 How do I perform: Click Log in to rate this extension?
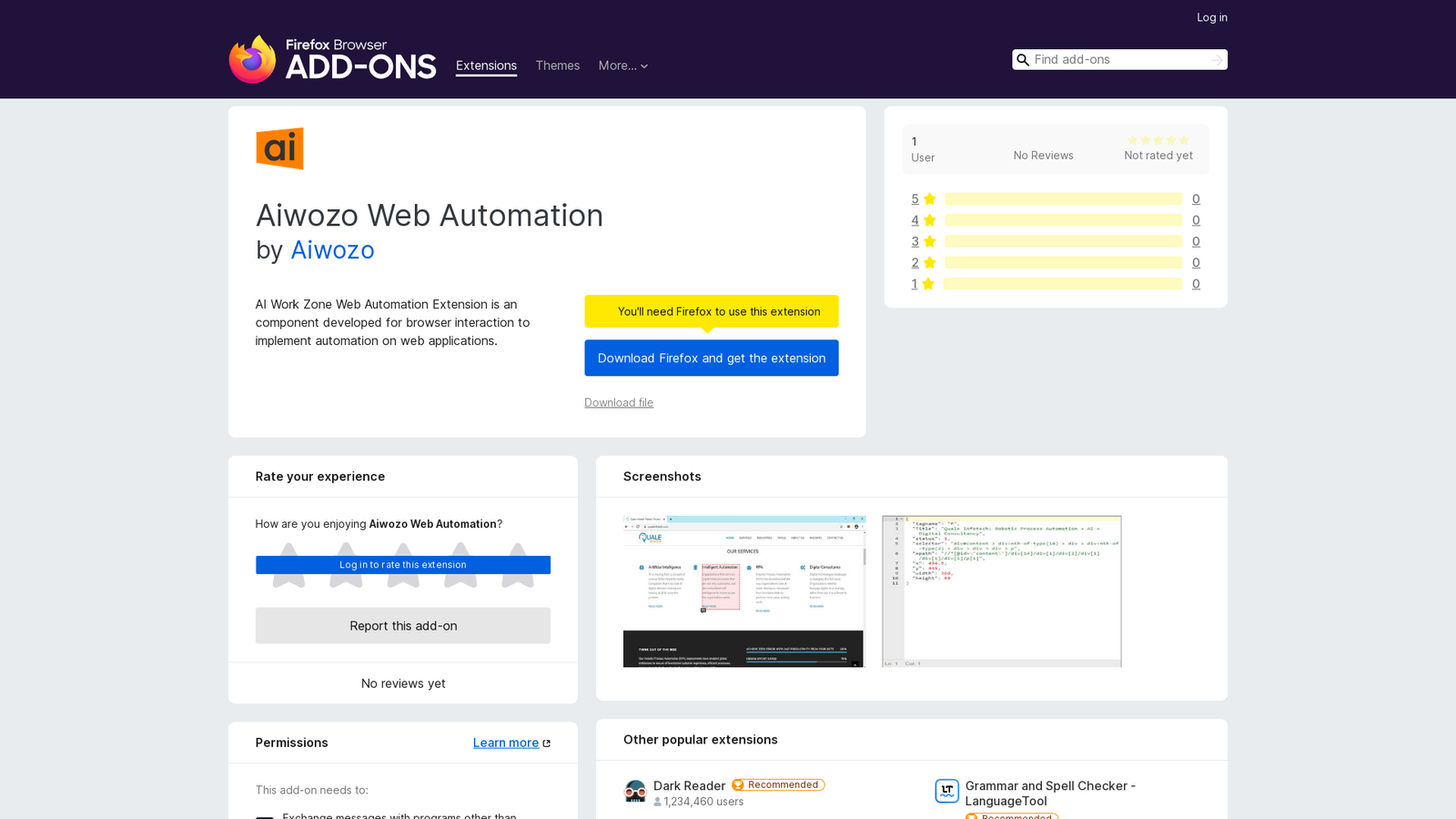coord(403,565)
